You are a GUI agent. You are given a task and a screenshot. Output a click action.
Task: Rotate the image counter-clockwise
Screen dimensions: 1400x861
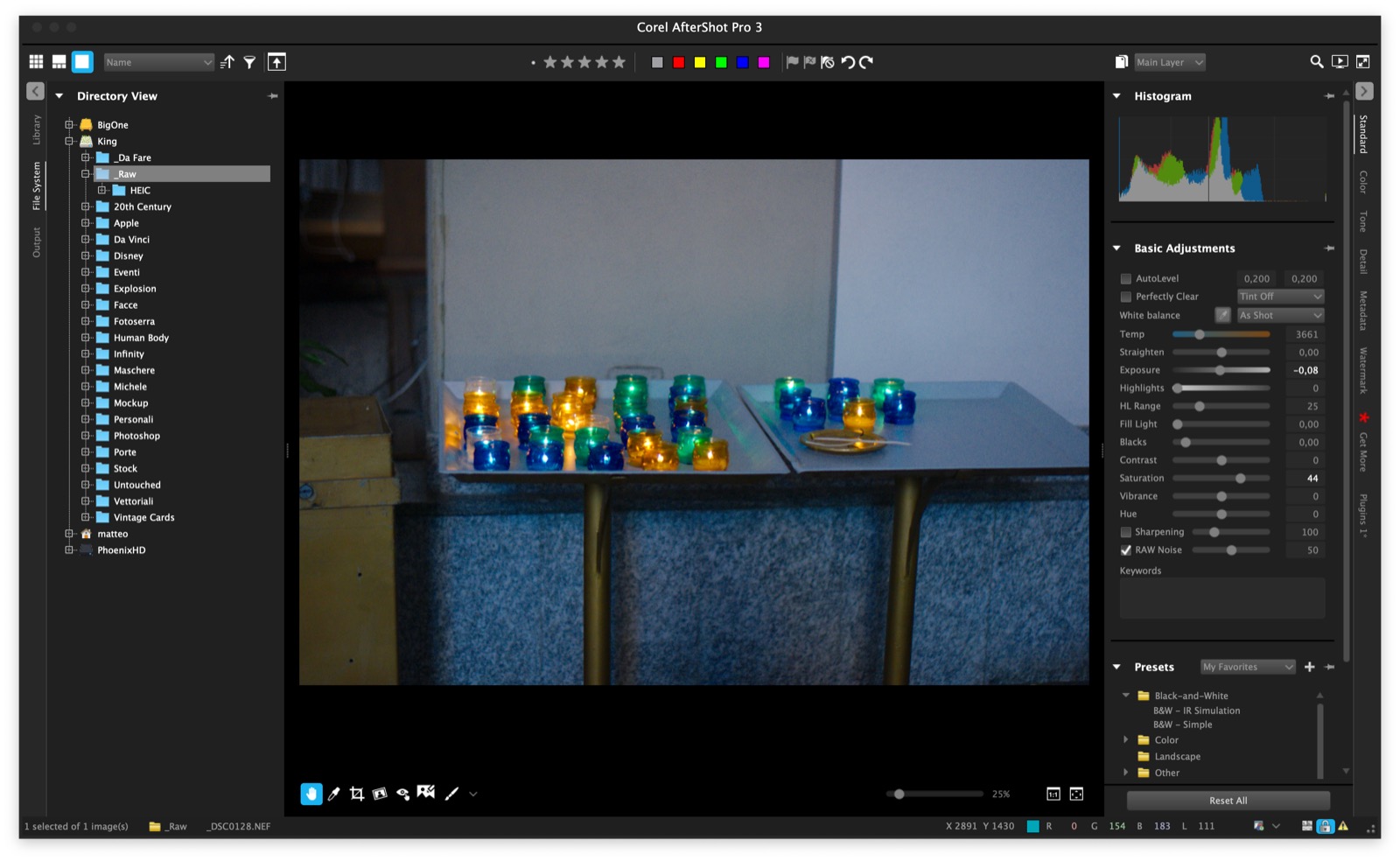[x=847, y=62]
